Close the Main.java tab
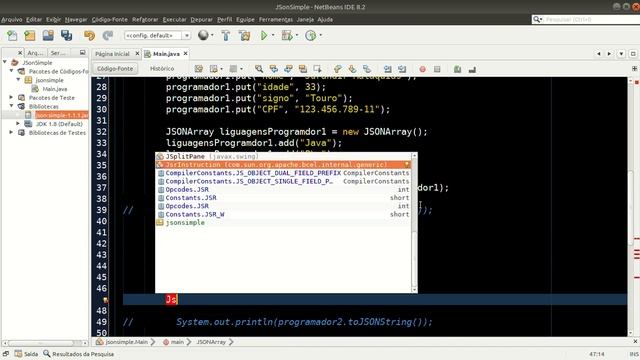 click(186, 53)
